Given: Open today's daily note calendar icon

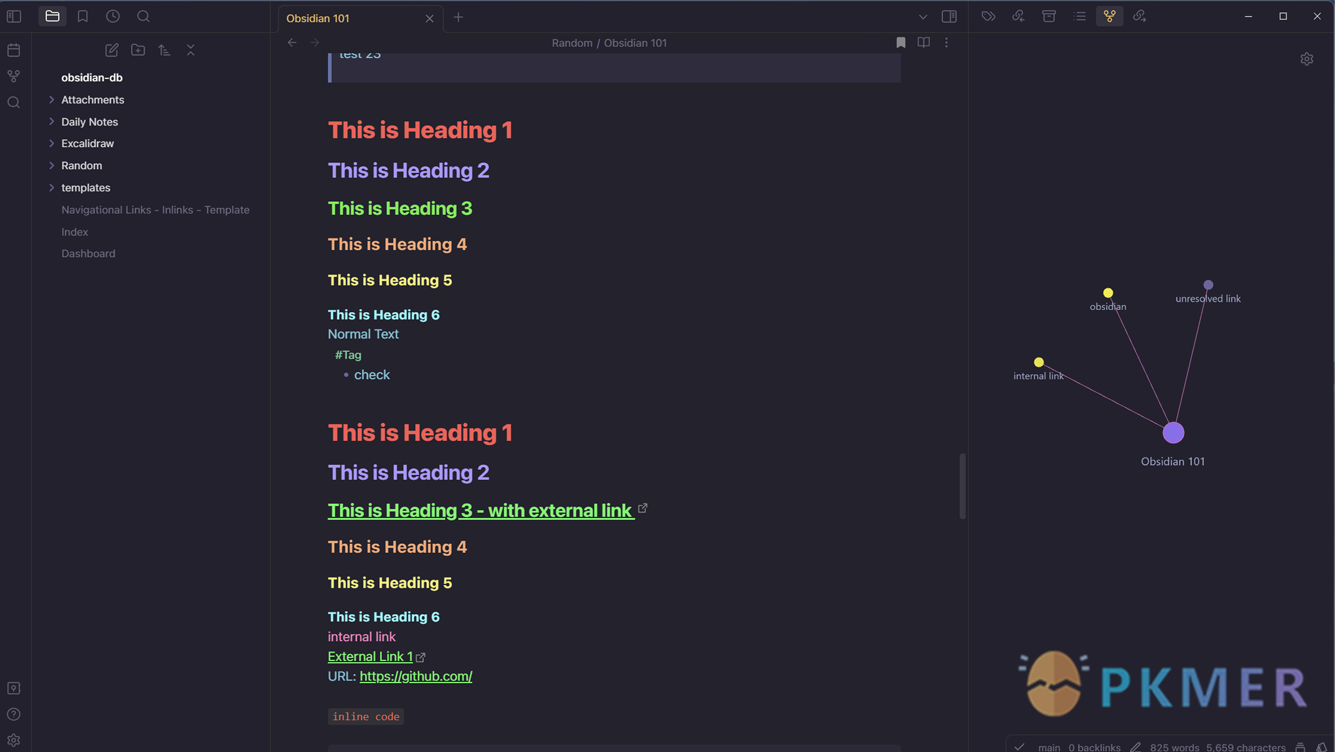Looking at the screenshot, I should (x=14, y=50).
